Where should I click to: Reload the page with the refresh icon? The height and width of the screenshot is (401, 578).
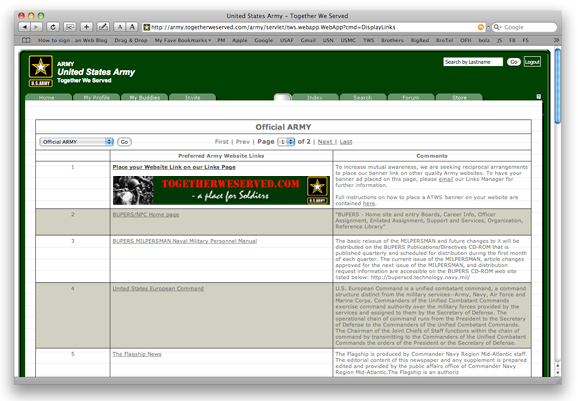(x=53, y=27)
